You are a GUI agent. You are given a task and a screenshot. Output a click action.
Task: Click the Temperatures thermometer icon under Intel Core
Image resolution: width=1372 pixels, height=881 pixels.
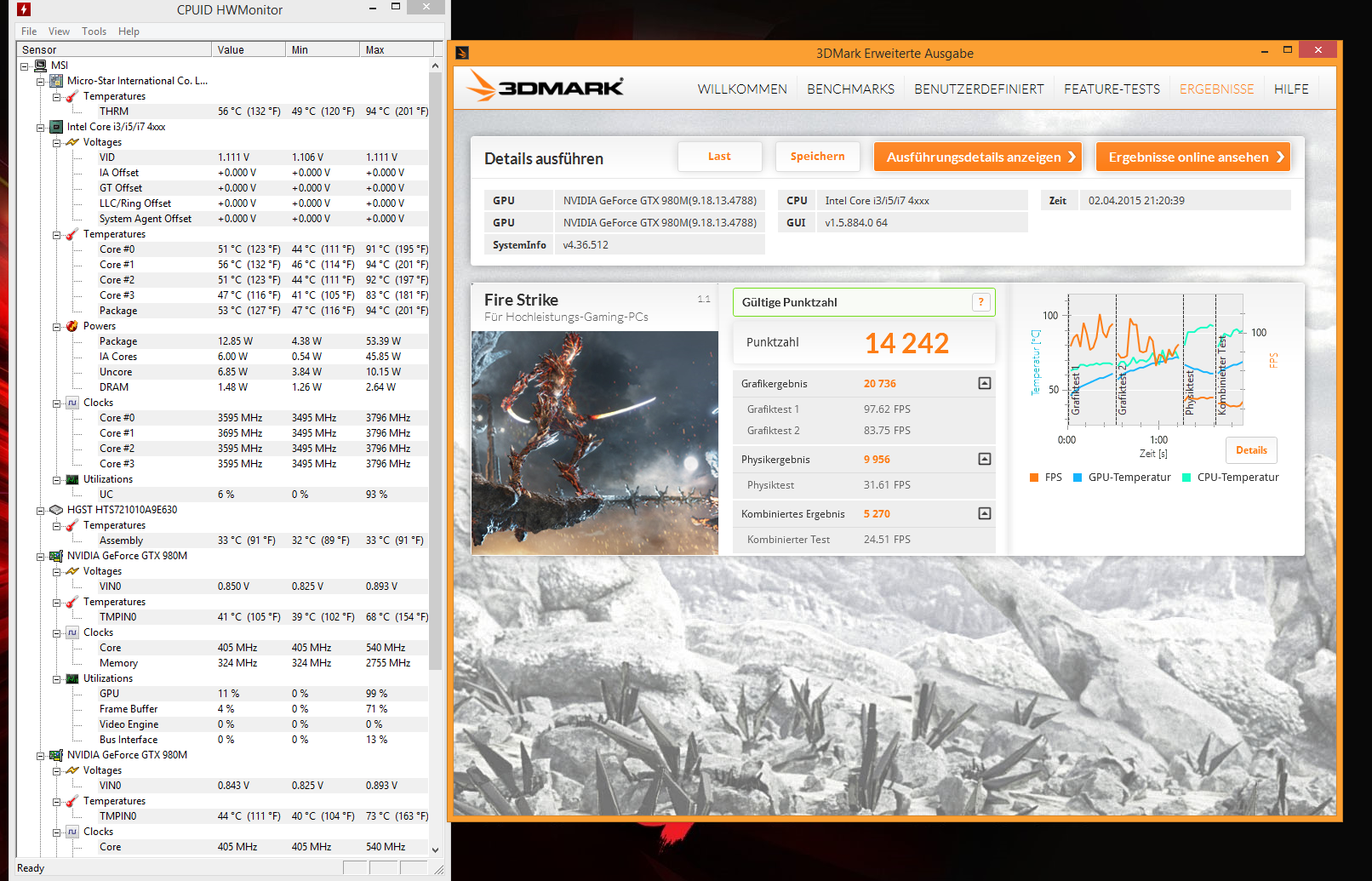pyautogui.click(x=72, y=234)
